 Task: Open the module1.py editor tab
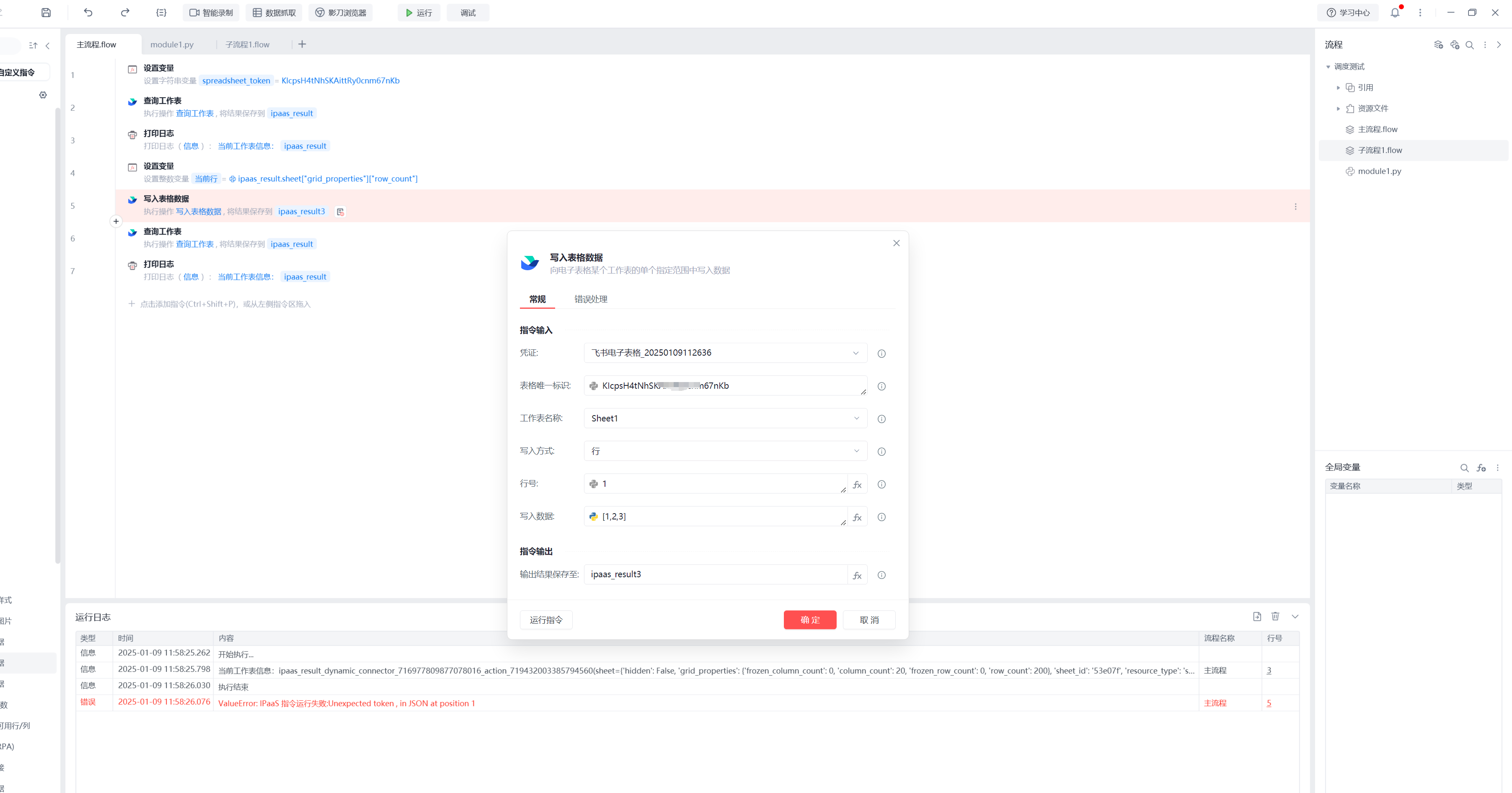pos(171,44)
